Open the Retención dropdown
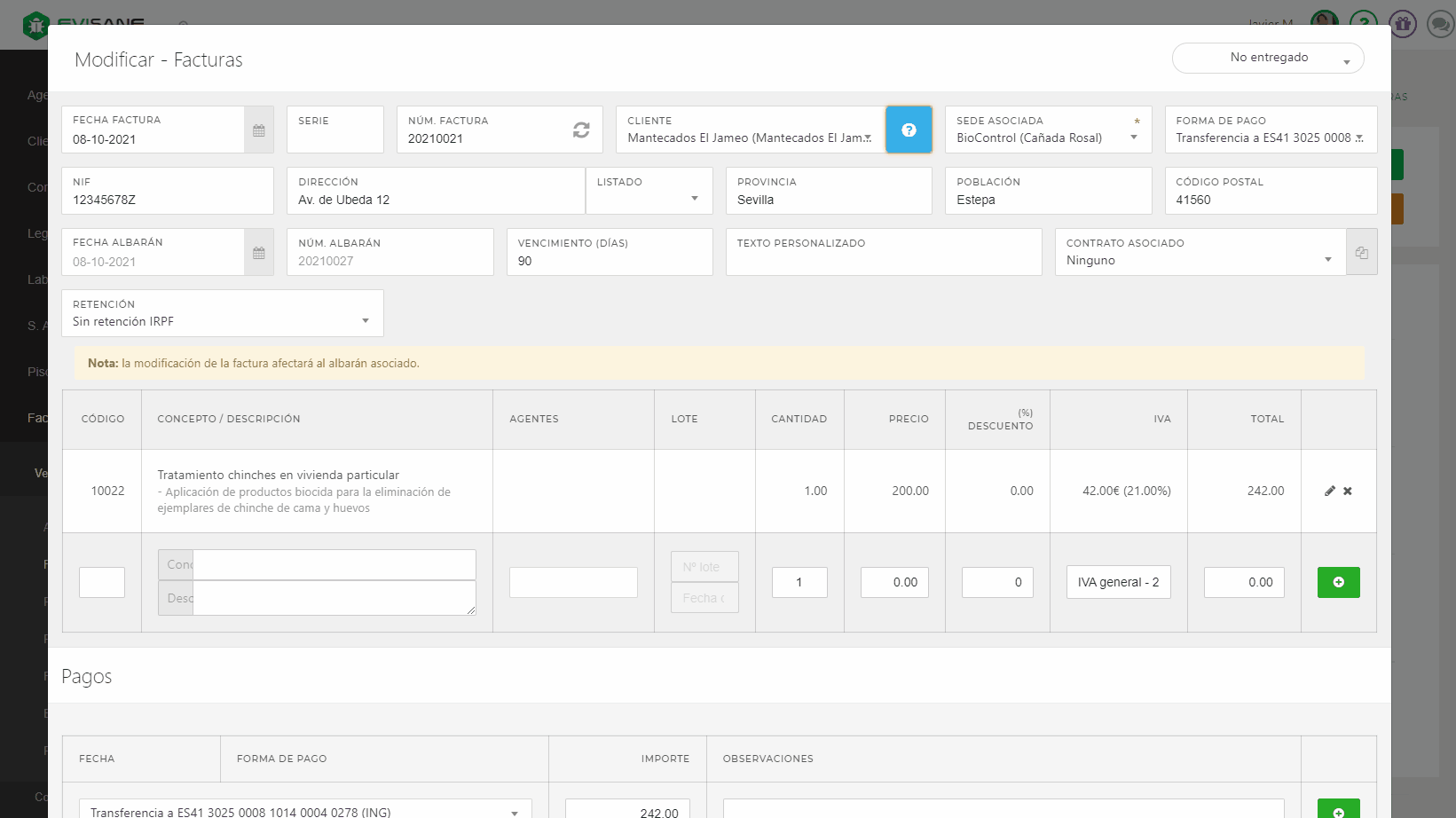Screen dimensions: 1456x818 coord(222,321)
